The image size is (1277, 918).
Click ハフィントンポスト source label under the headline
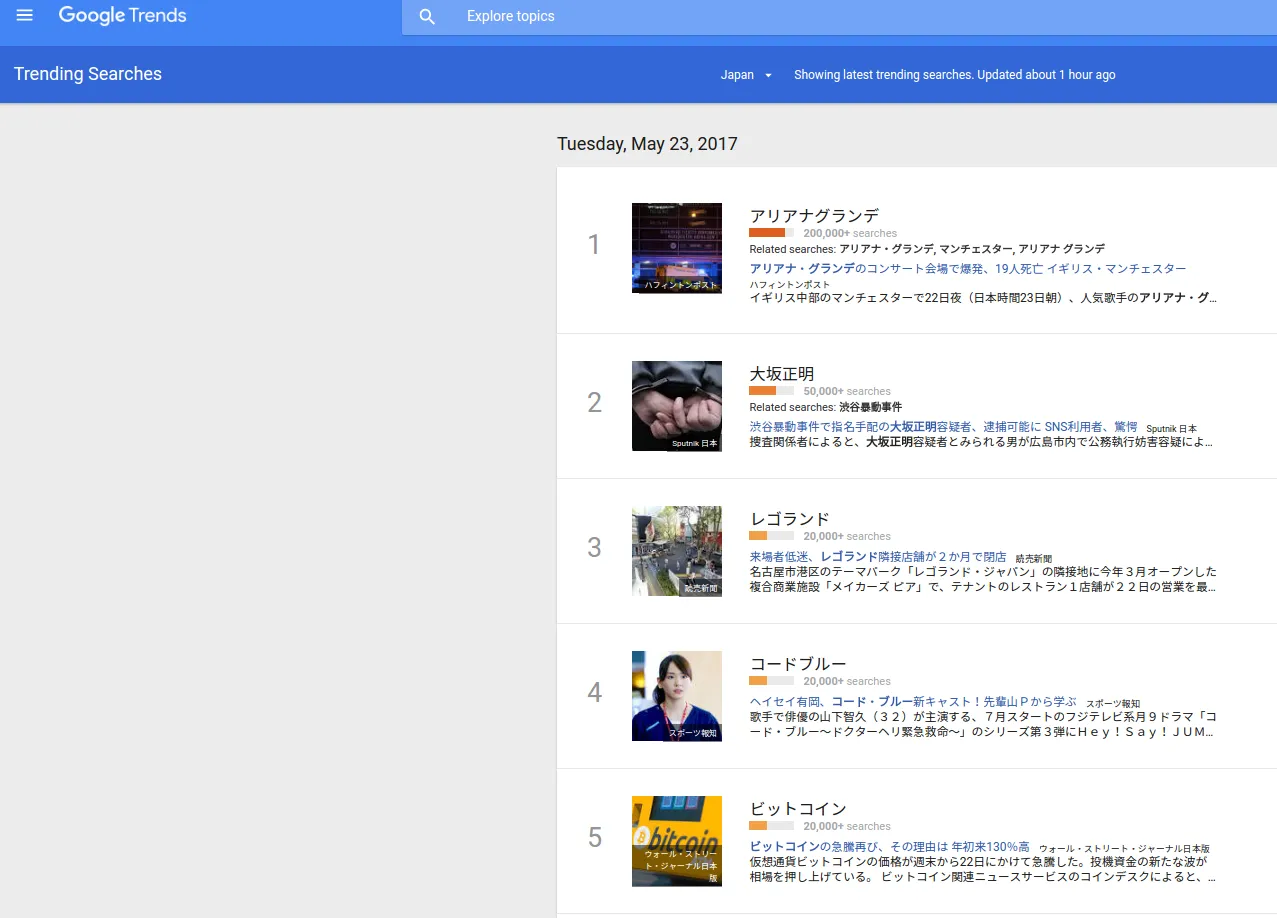tap(790, 285)
